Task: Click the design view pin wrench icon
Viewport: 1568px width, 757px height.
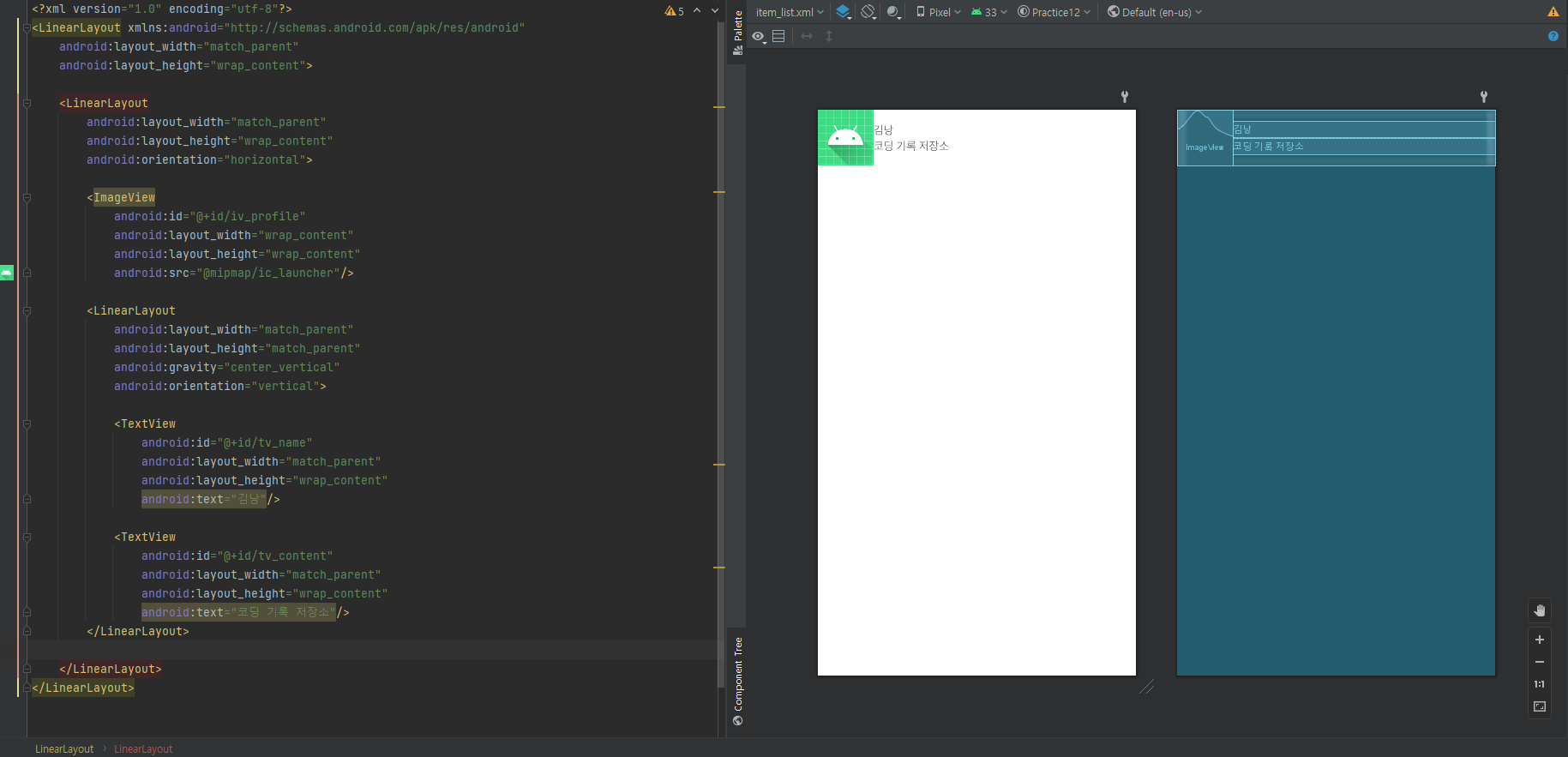Action: tap(1125, 97)
